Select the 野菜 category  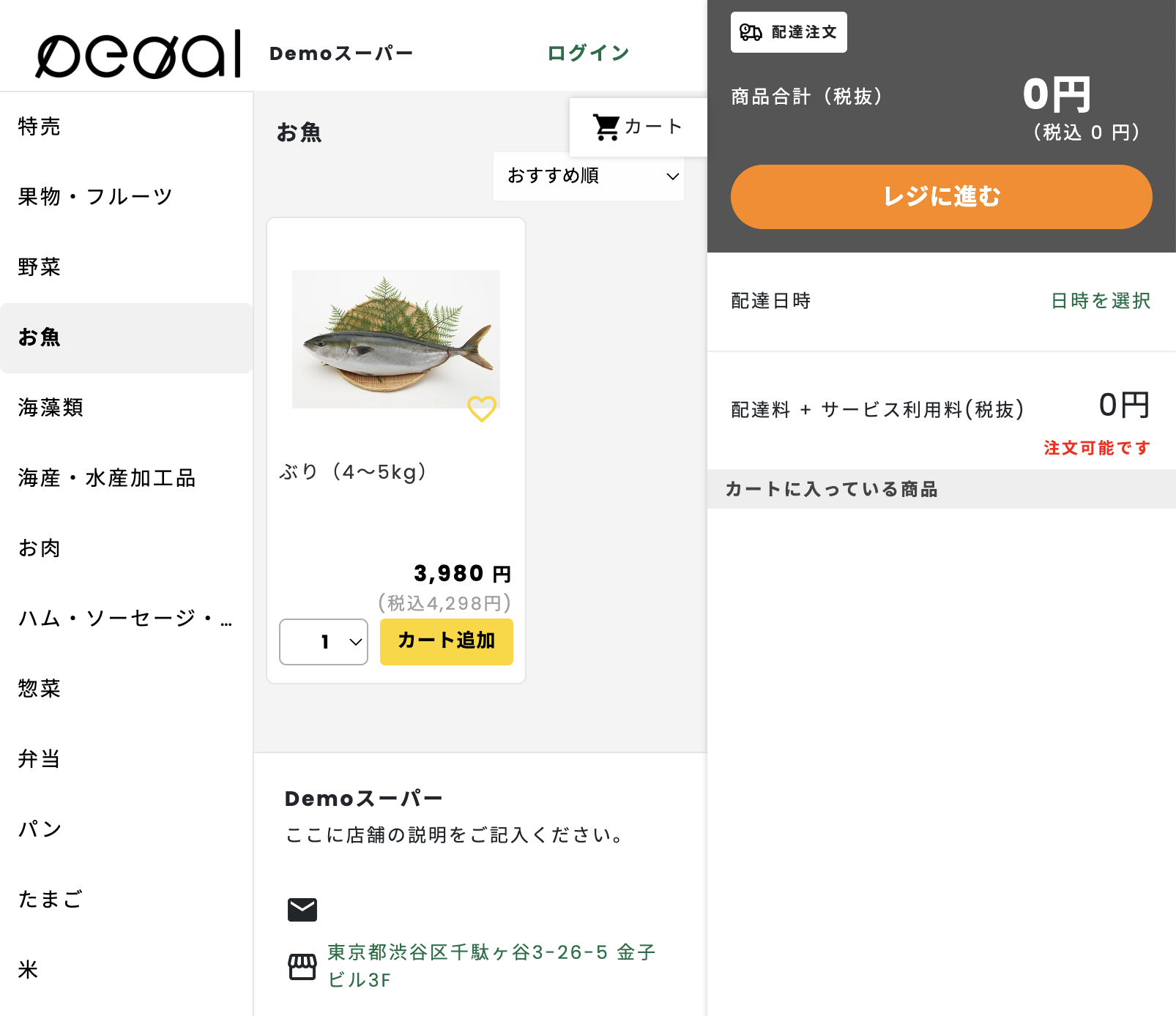click(x=40, y=268)
